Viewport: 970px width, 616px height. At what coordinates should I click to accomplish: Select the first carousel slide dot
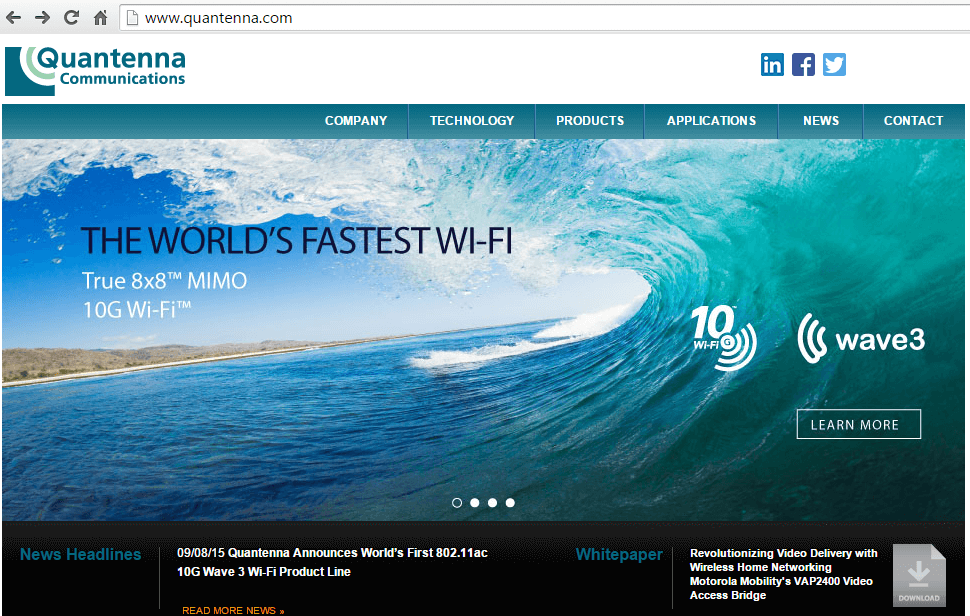pos(457,503)
